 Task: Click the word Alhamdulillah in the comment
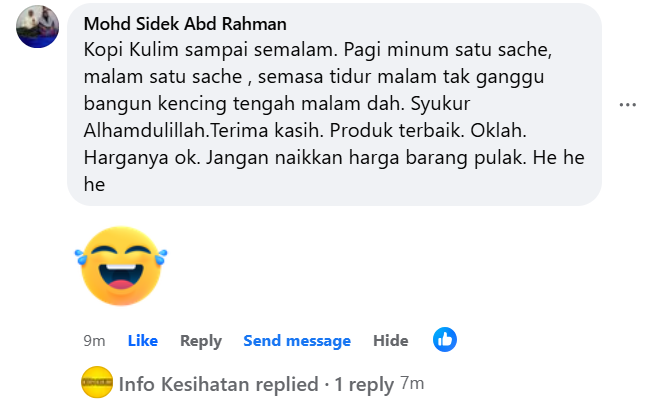(x=145, y=130)
